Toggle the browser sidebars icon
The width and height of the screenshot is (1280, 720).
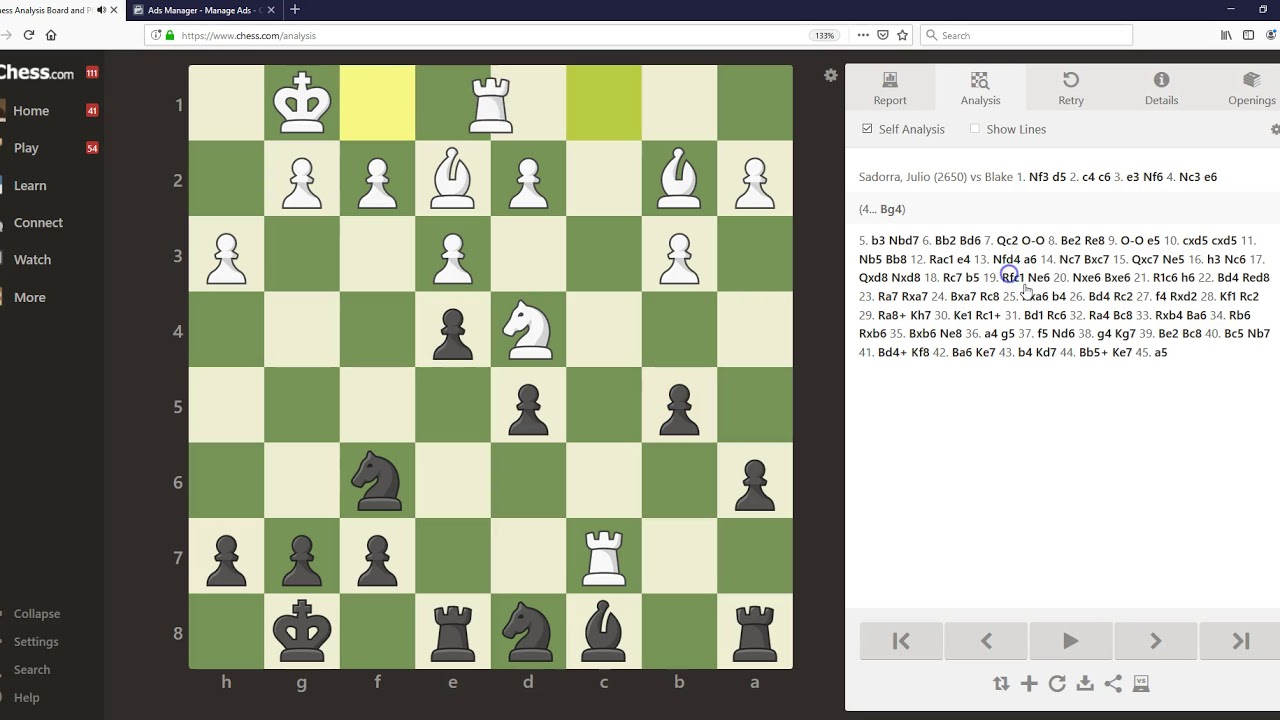(1248, 35)
